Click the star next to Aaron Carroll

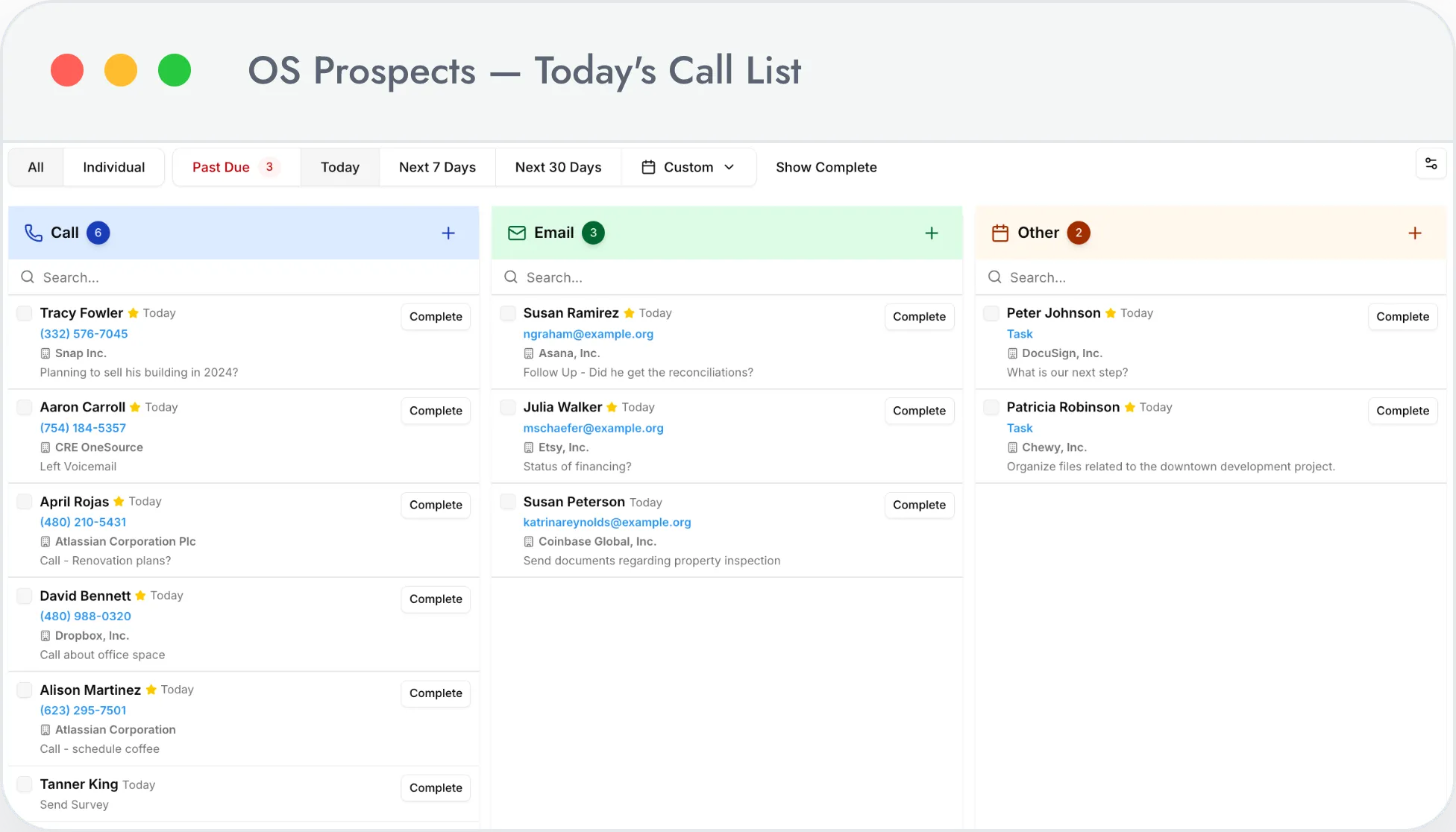(135, 407)
